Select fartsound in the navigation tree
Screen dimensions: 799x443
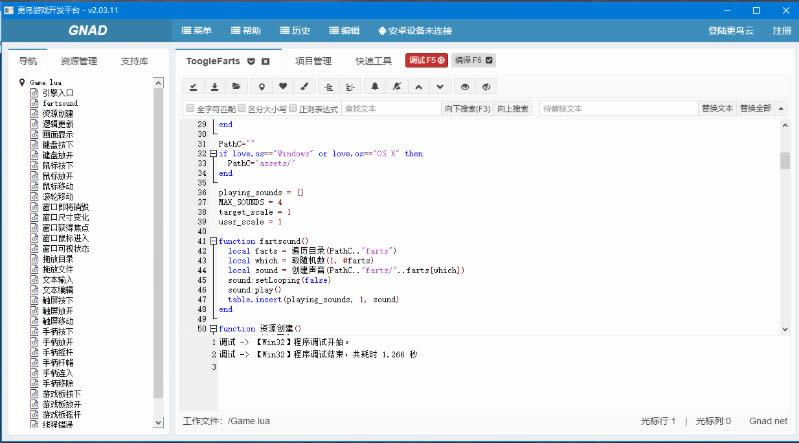pyautogui.click(x=60, y=103)
